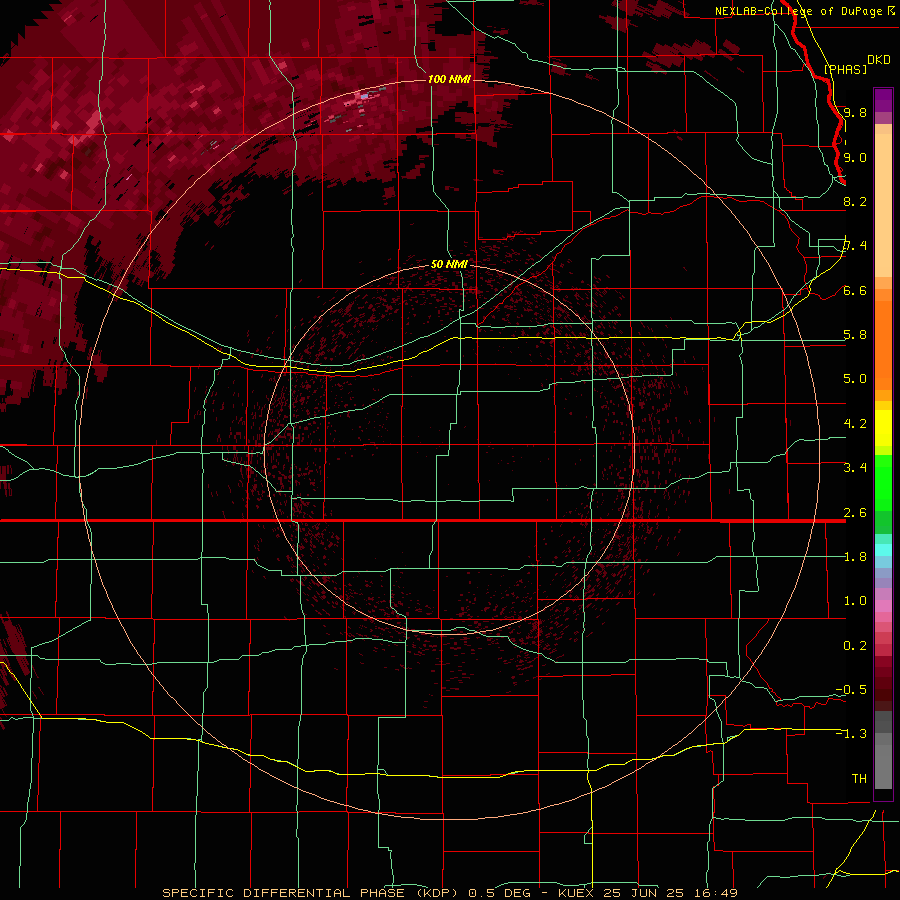Click the 1.8 value on the color scale
Image resolution: width=900 pixels, height=900 pixels.
[855, 557]
